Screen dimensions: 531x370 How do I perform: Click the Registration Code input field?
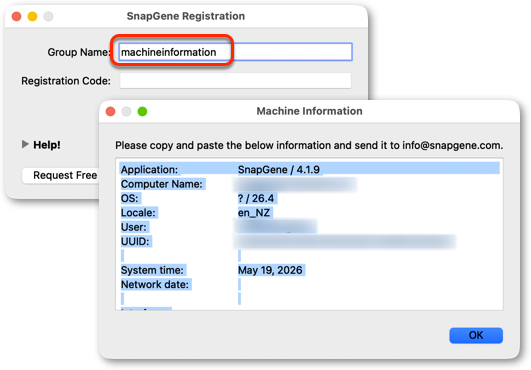[x=235, y=81]
